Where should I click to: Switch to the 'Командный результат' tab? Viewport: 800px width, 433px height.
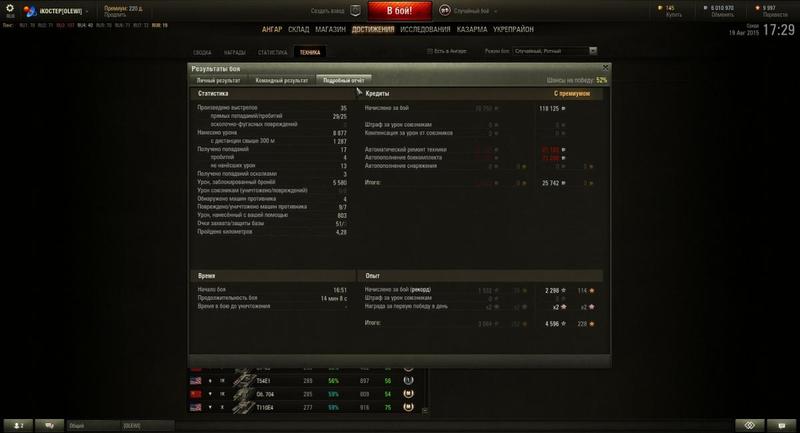pyautogui.click(x=282, y=81)
